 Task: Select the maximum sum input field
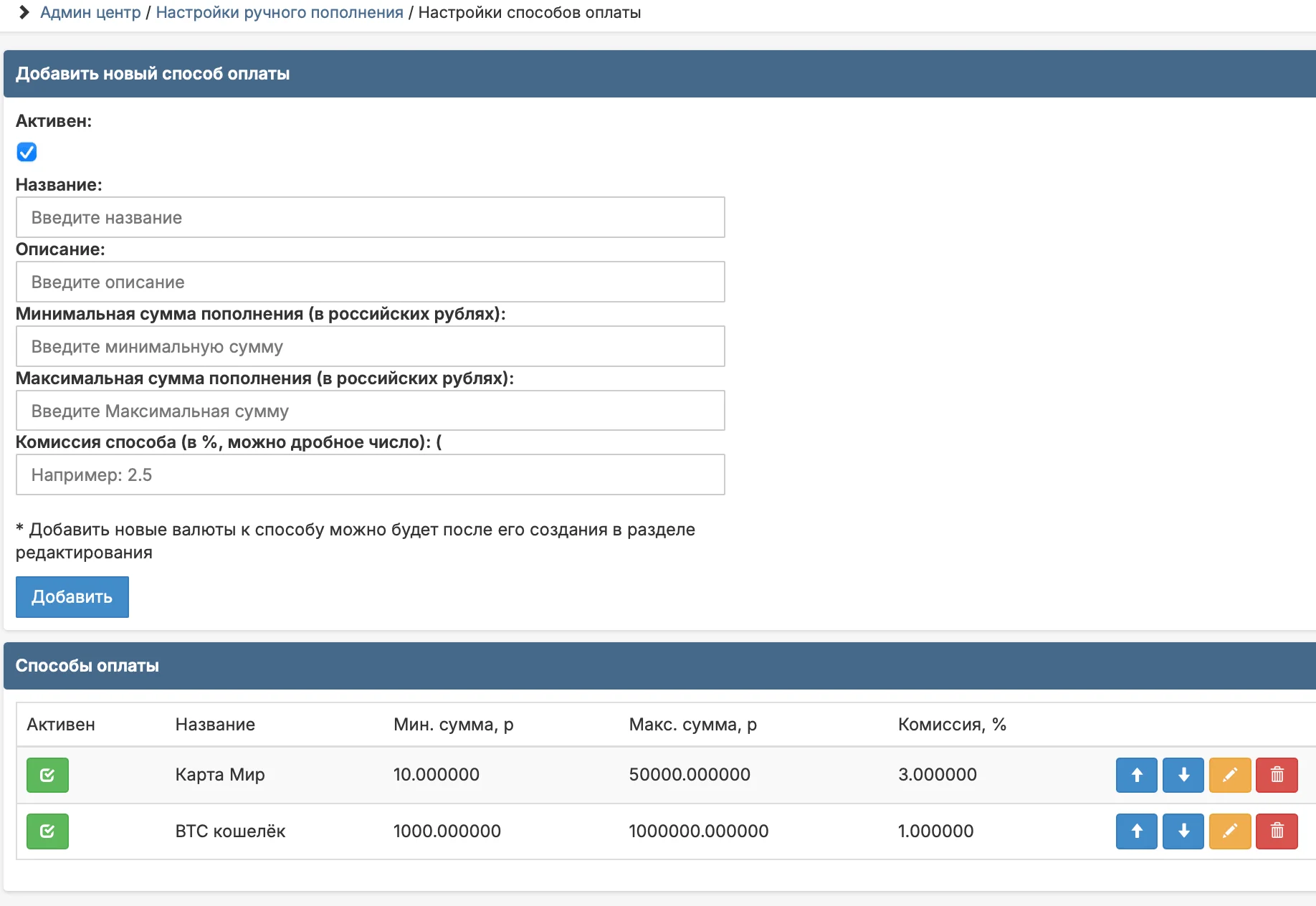371,411
